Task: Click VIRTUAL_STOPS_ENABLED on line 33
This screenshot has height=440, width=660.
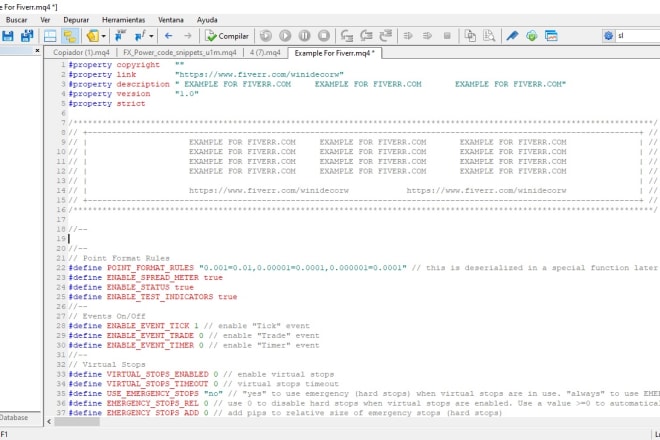Action: click(157, 374)
